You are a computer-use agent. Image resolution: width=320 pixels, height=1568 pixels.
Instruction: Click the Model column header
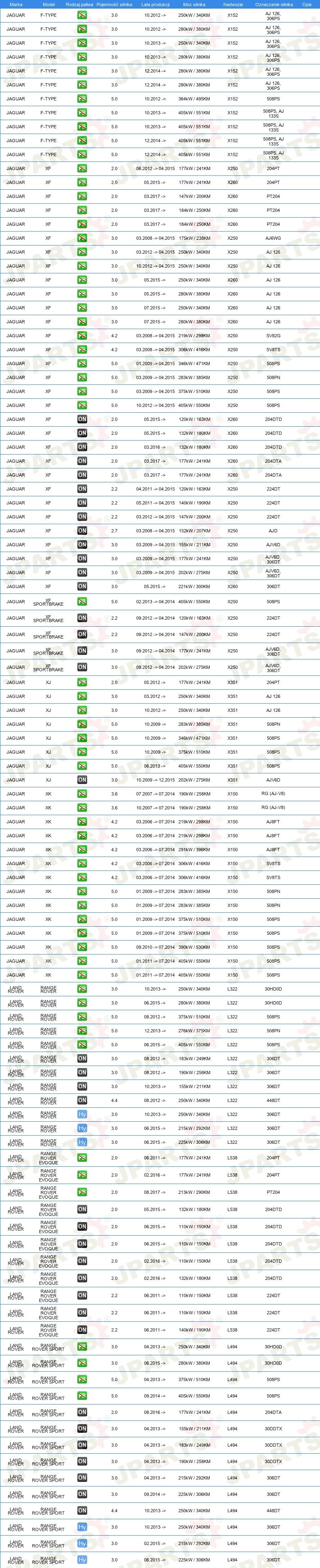[x=49, y=4]
